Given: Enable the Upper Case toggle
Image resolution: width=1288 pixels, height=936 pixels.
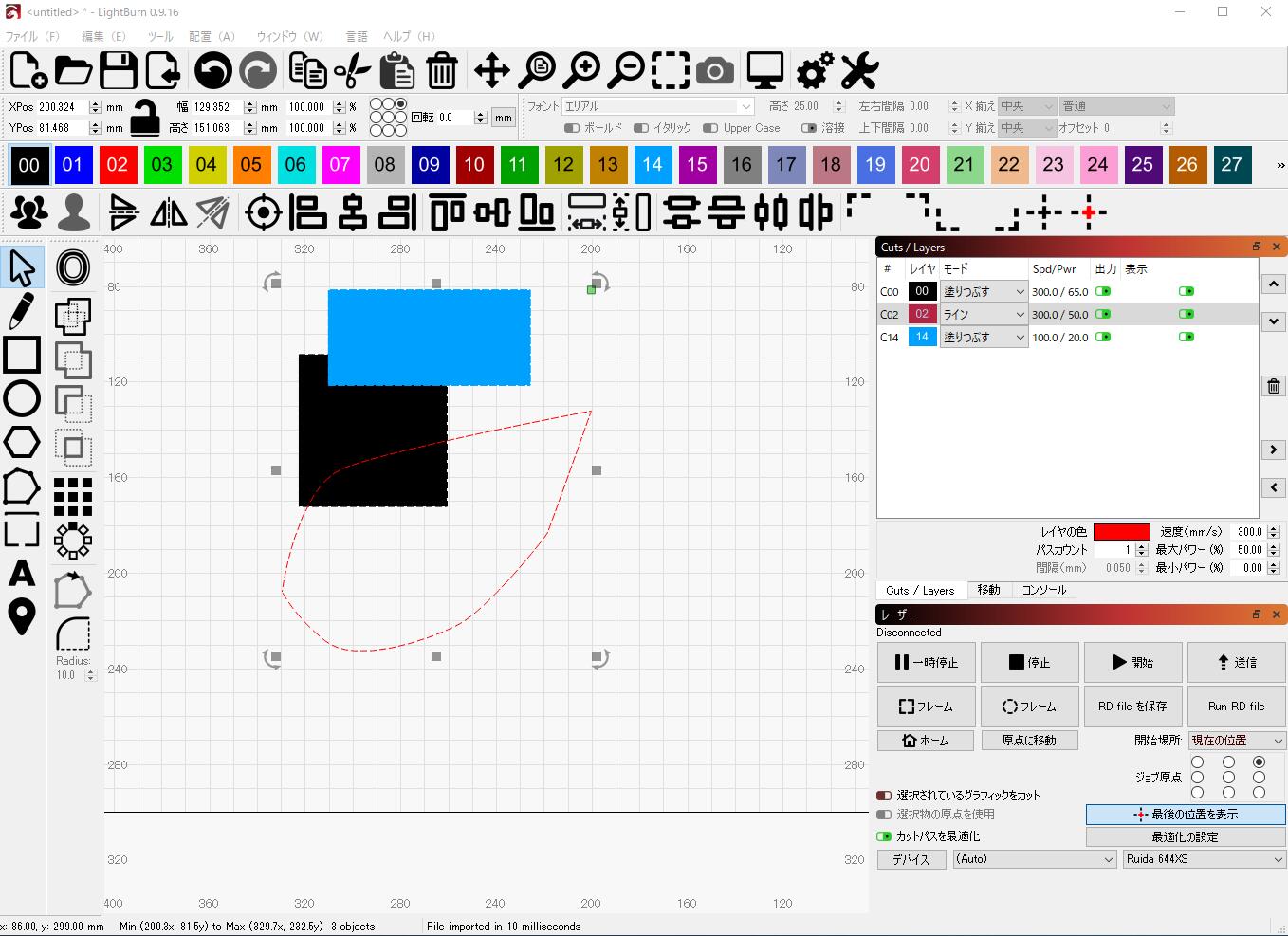Looking at the screenshot, I should tap(710, 128).
